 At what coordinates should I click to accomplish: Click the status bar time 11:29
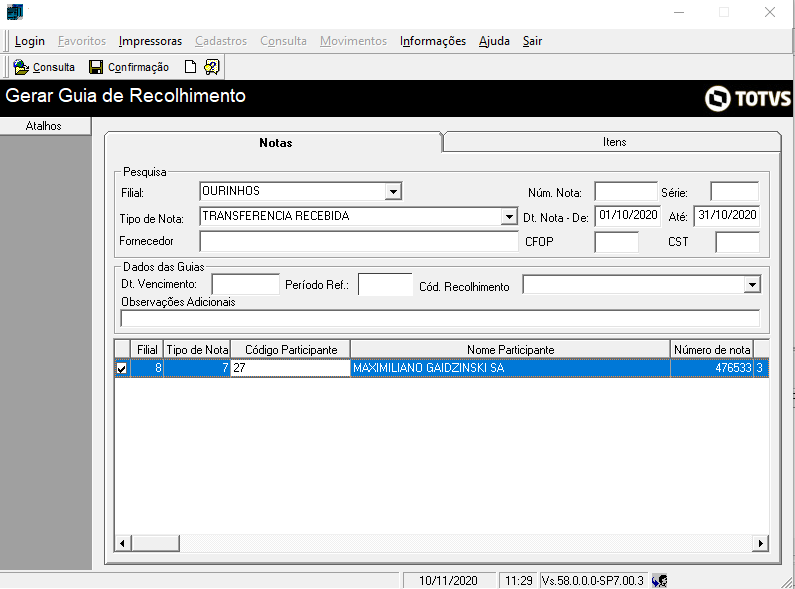pyautogui.click(x=519, y=580)
